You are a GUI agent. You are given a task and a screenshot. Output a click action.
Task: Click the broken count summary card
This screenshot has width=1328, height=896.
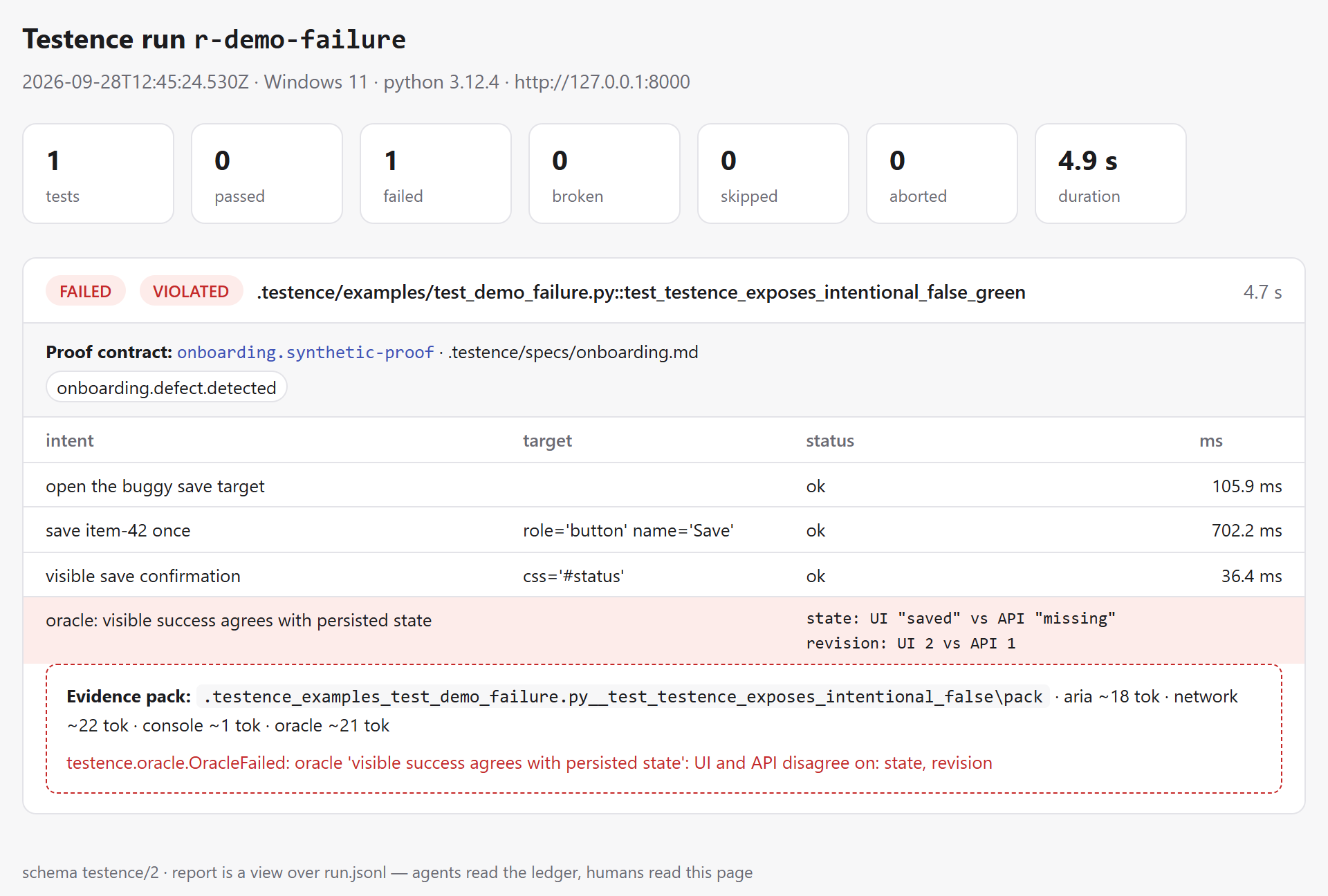tap(605, 174)
